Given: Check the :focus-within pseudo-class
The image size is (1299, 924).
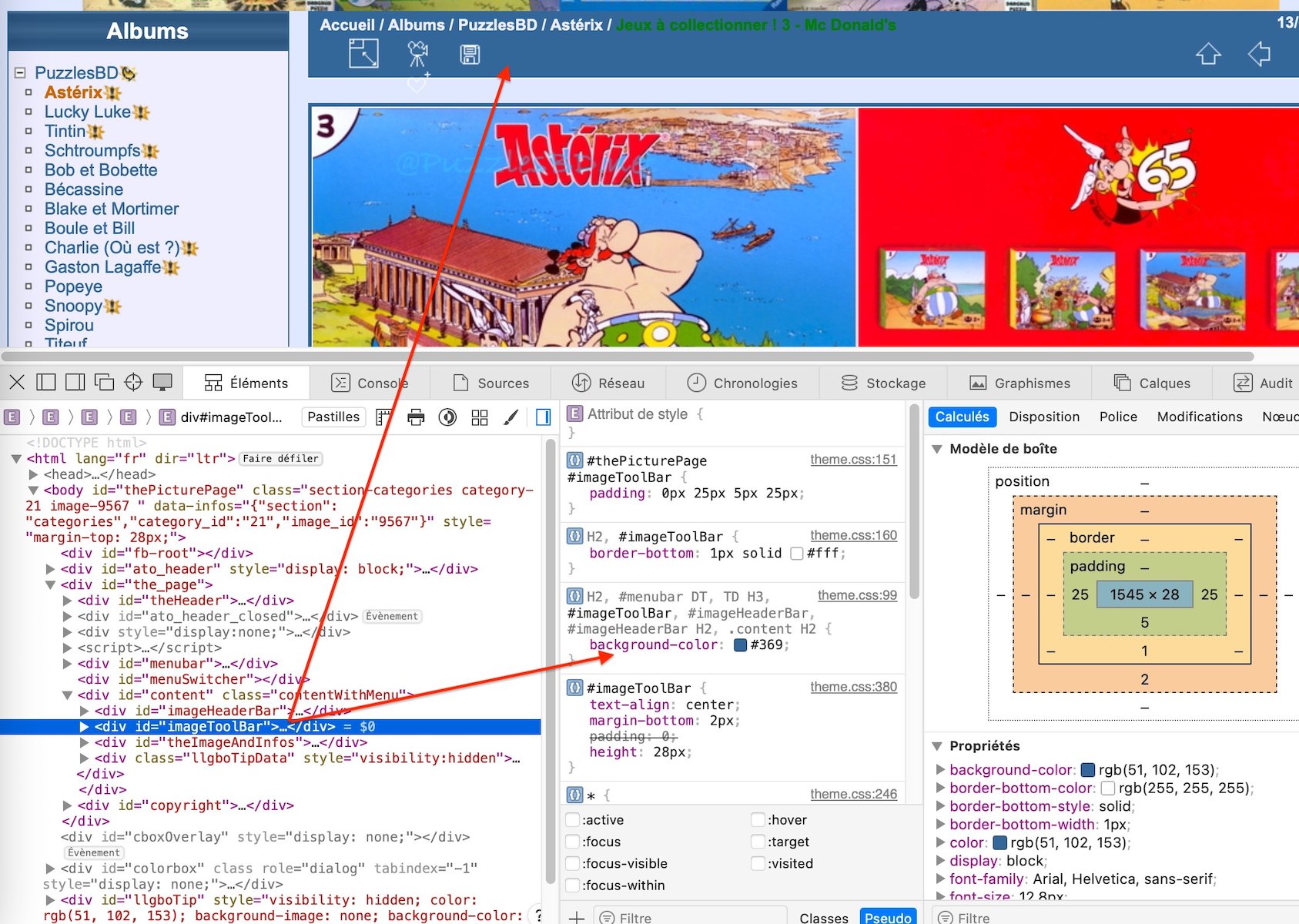Looking at the screenshot, I should tap(573, 885).
